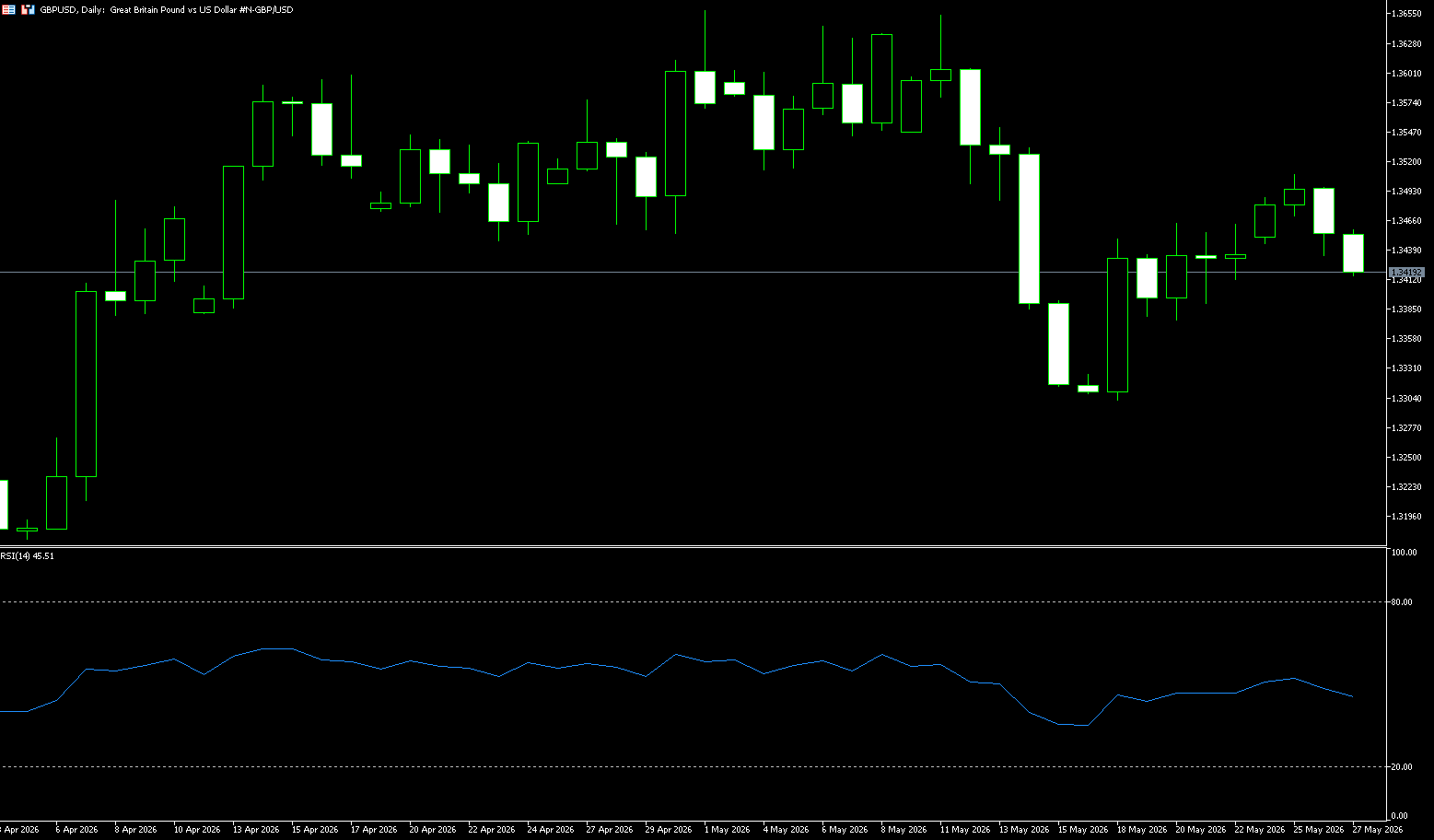Click the RSI 20.00 level label
The image size is (1434, 840).
(x=1402, y=767)
